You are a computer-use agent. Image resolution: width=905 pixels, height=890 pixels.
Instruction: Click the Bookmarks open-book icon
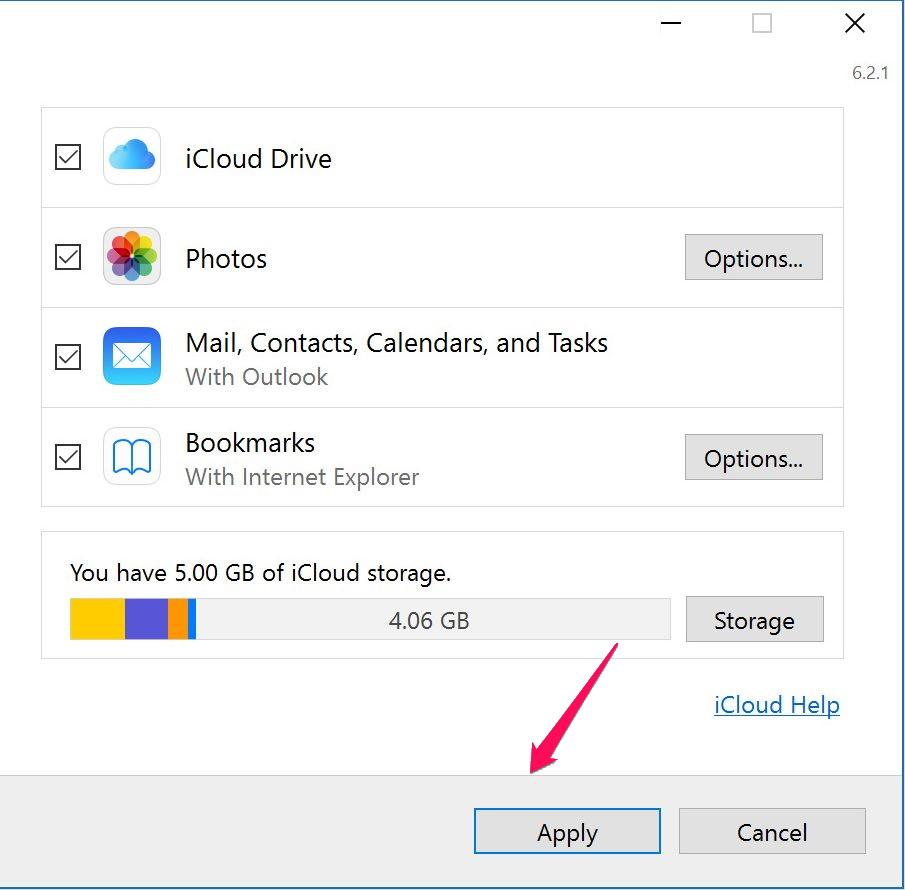[132, 456]
